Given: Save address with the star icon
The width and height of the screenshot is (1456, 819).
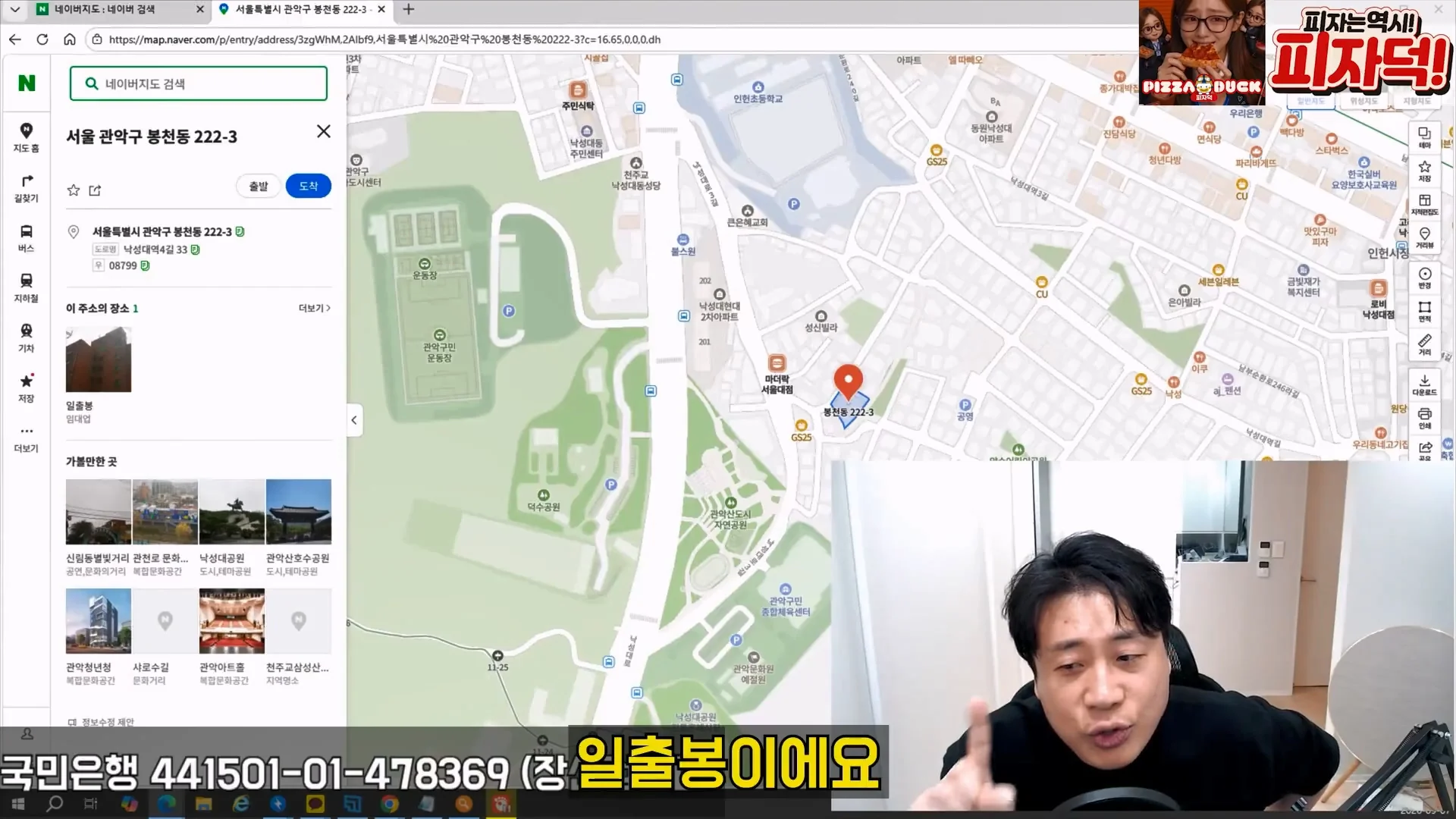Looking at the screenshot, I should (74, 190).
